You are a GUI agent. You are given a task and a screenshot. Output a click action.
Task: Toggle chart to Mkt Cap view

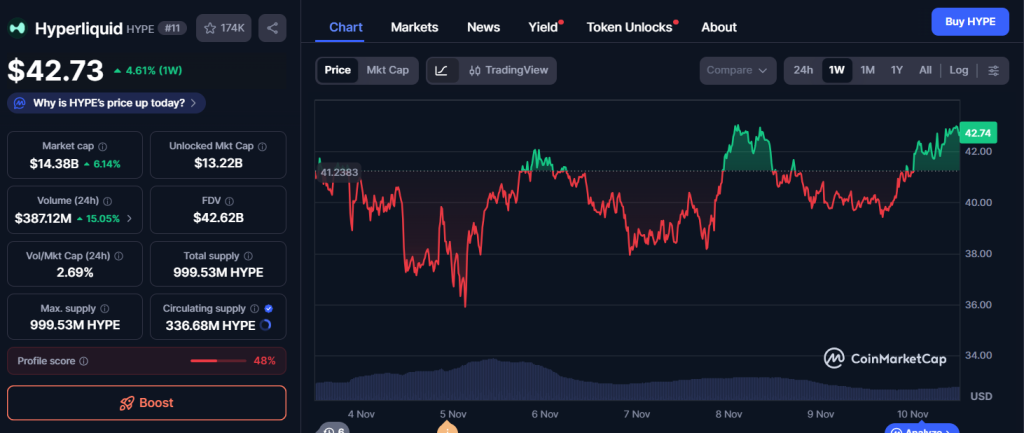coord(388,70)
